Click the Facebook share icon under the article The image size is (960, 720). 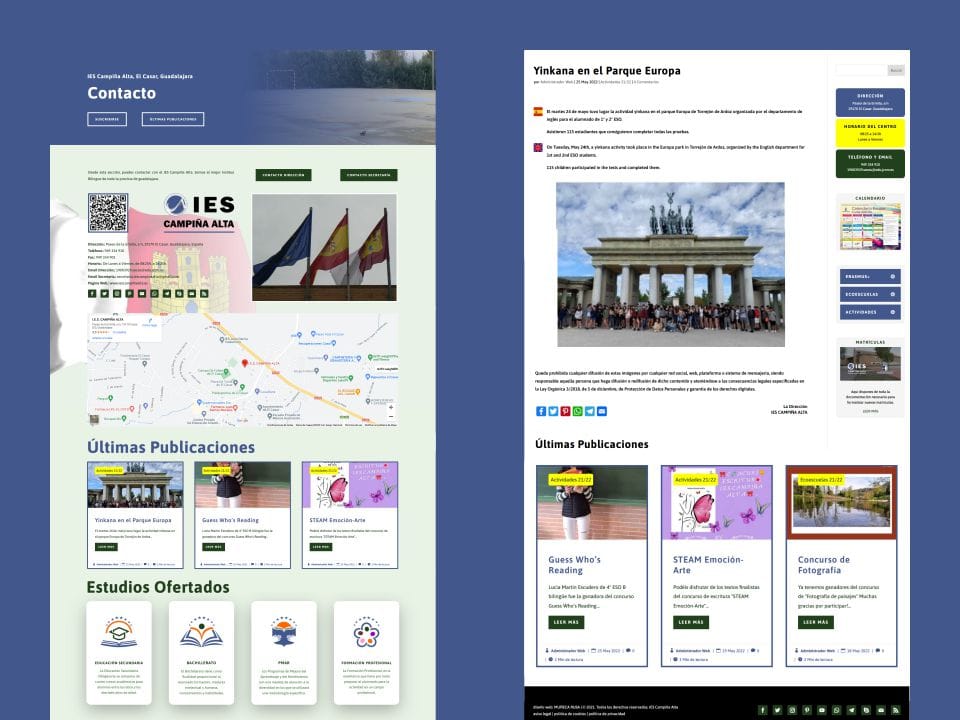(x=541, y=411)
